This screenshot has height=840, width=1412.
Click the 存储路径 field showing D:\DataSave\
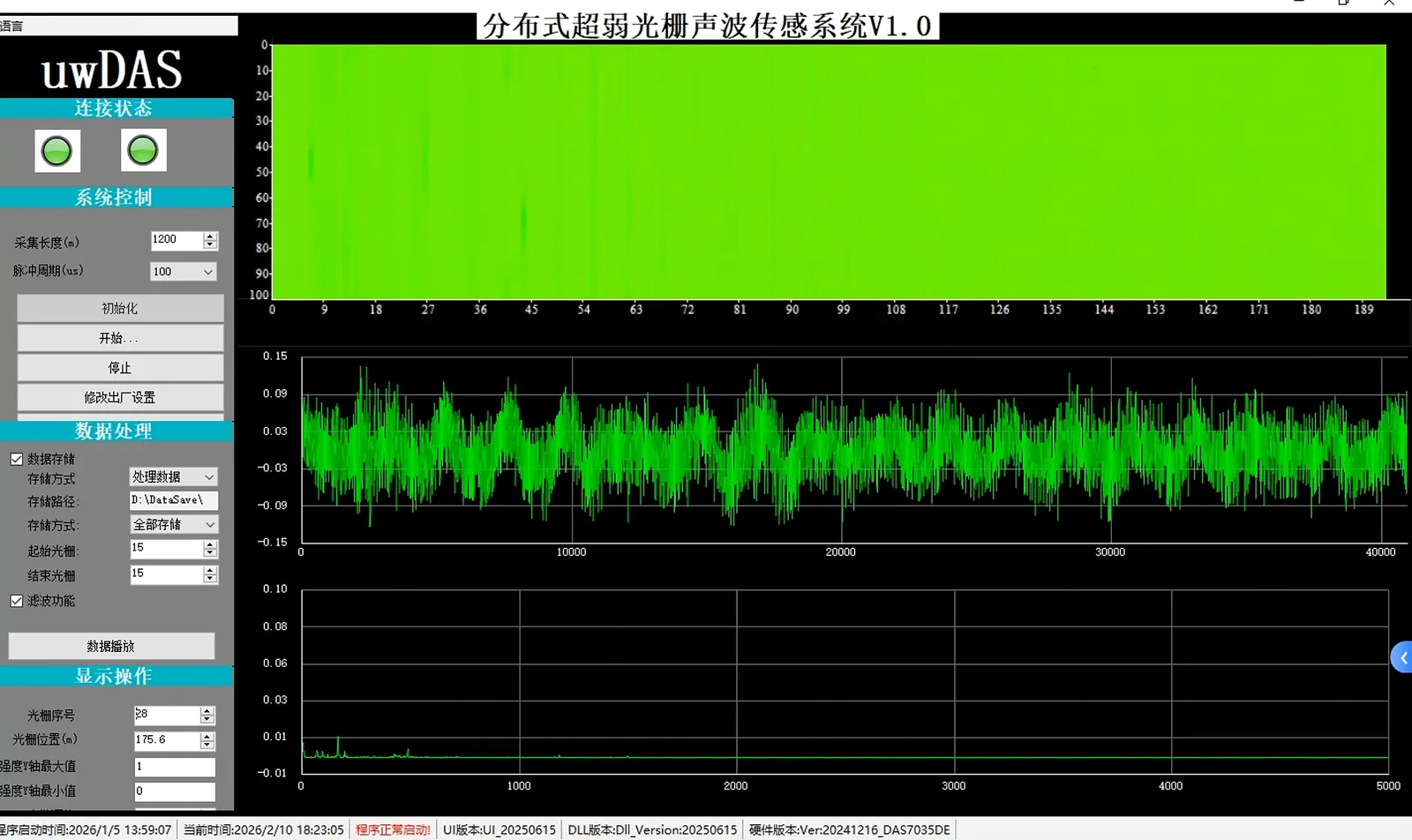[174, 500]
